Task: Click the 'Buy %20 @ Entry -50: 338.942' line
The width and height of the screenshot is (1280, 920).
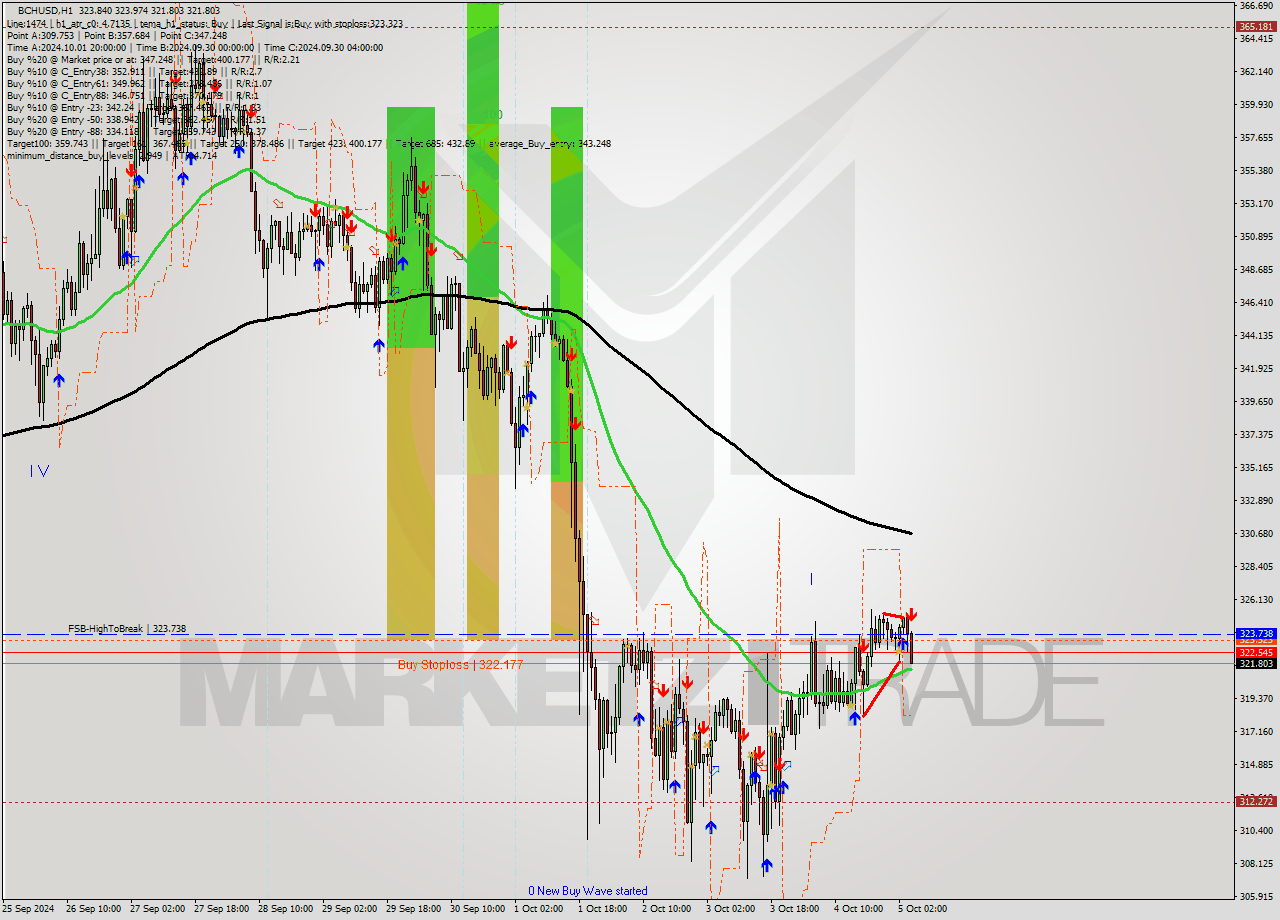Action: click(74, 119)
